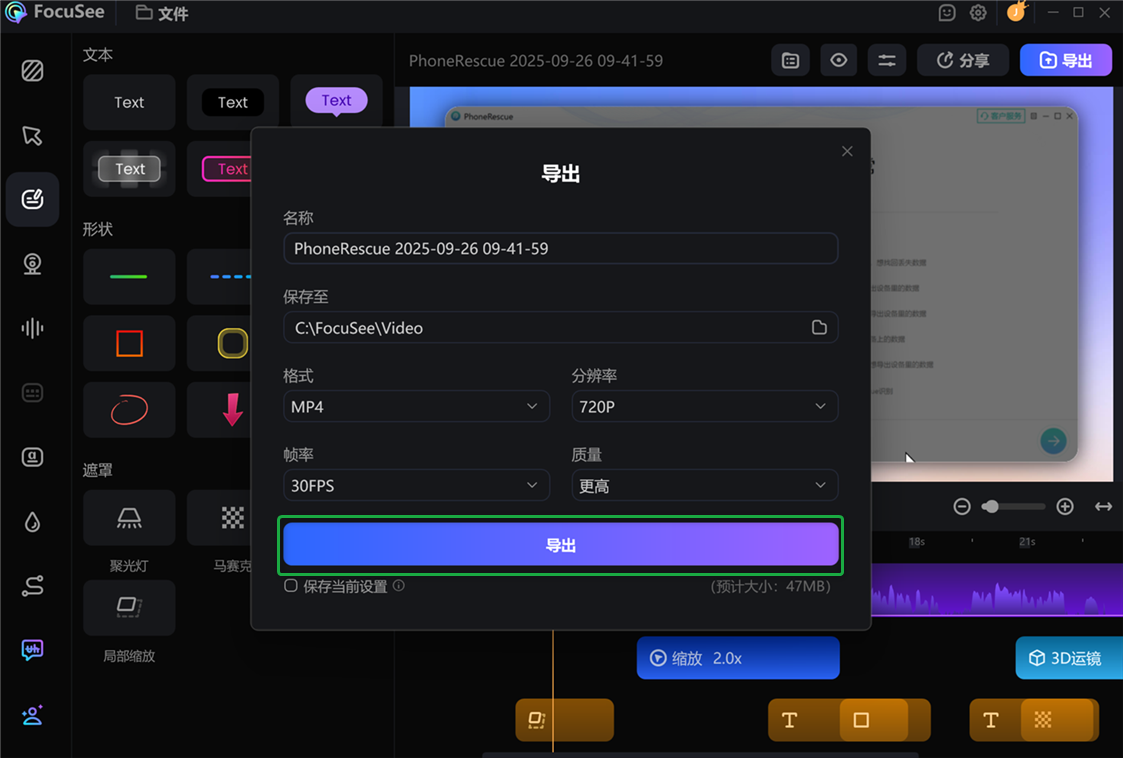Open the avatar sidebar icon at bottom
The width and height of the screenshot is (1123, 758).
(x=32, y=715)
